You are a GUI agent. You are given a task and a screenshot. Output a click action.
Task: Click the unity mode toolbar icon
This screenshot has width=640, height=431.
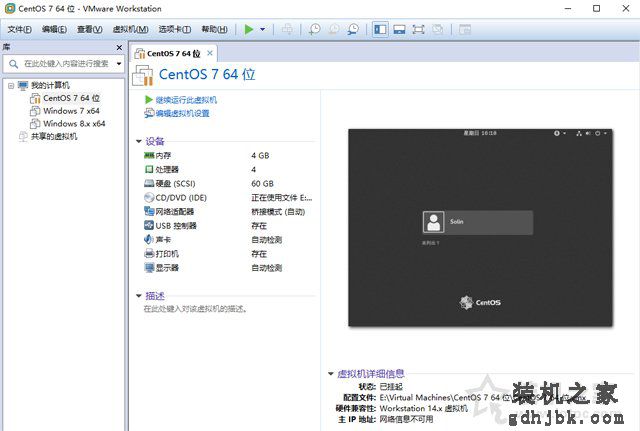(438, 29)
